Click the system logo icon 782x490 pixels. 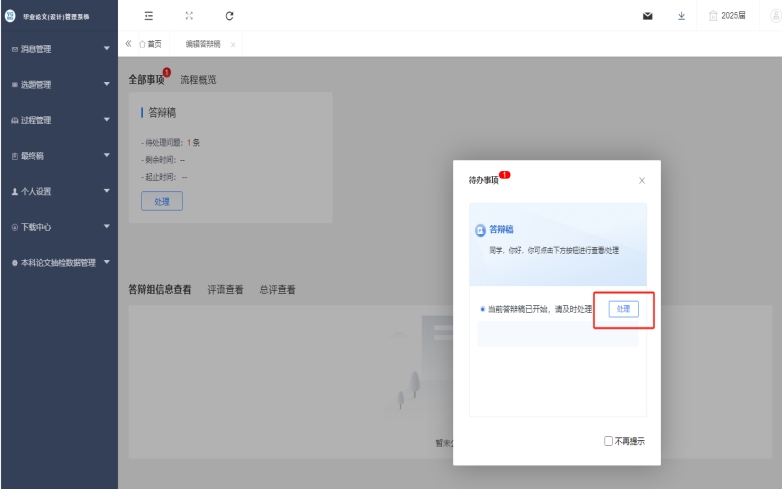click(11, 16)
